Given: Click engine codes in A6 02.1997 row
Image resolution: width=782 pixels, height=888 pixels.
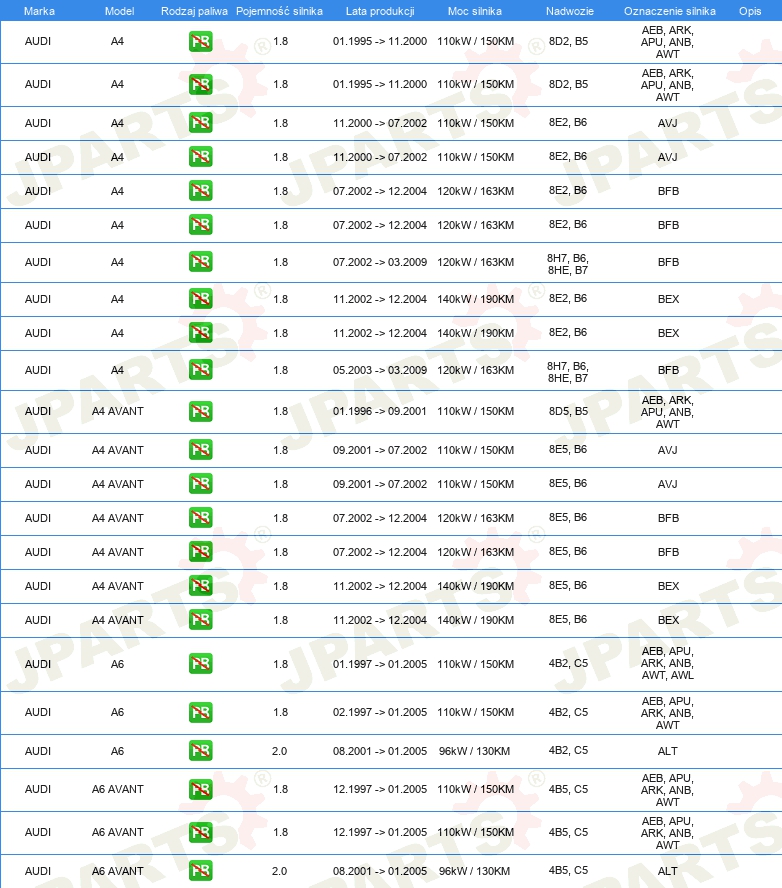Looking at the screenshot, I should point(668,712).
